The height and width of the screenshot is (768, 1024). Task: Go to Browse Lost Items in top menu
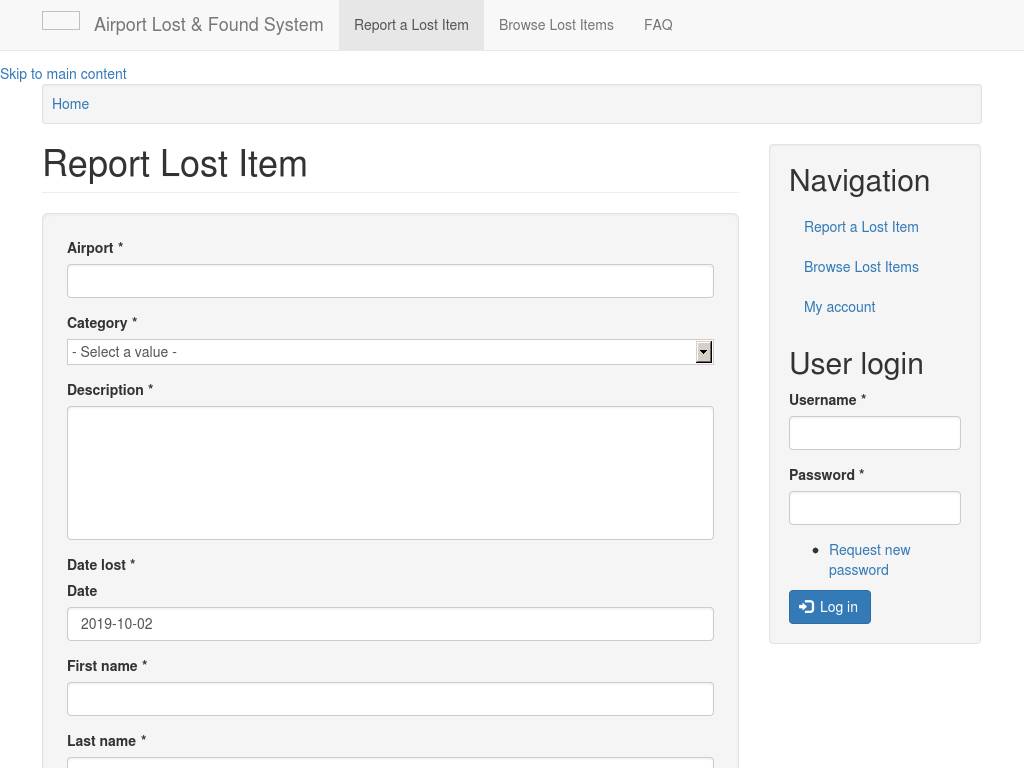coord(556,25)
